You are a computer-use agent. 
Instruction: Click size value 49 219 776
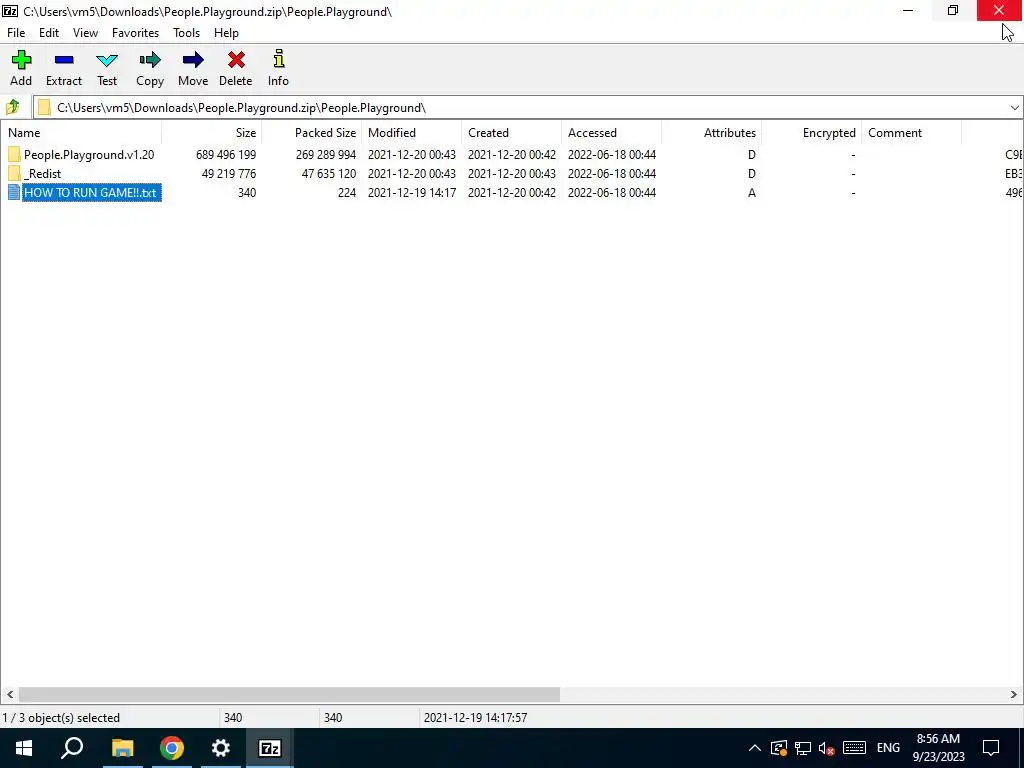click(229, 174)
